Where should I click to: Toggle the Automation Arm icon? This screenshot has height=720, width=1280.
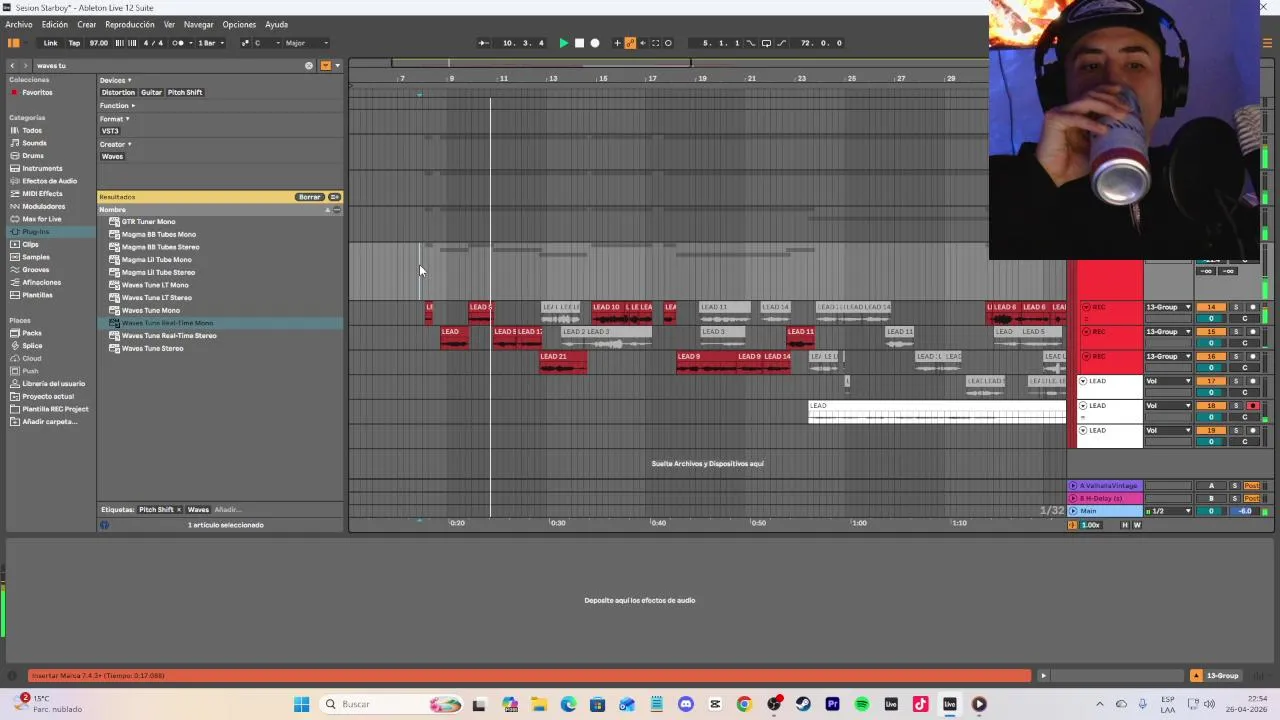[x=630, y=43]
